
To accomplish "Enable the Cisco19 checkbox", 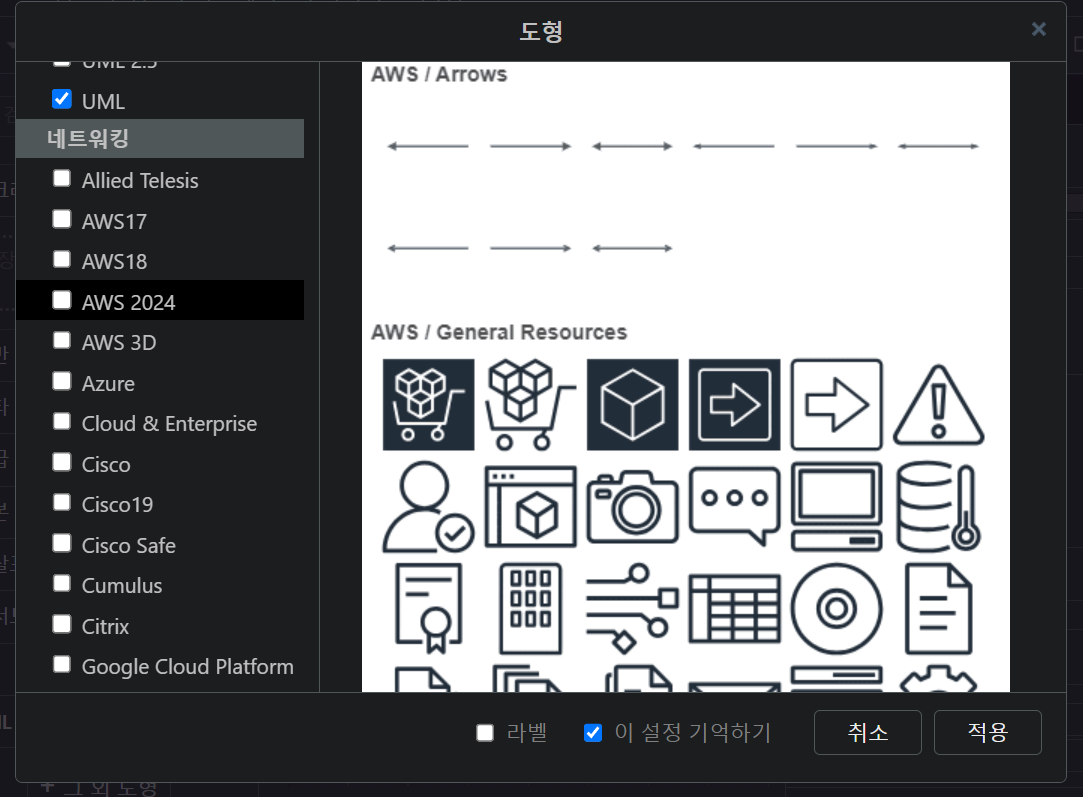I will coord(62,503).
